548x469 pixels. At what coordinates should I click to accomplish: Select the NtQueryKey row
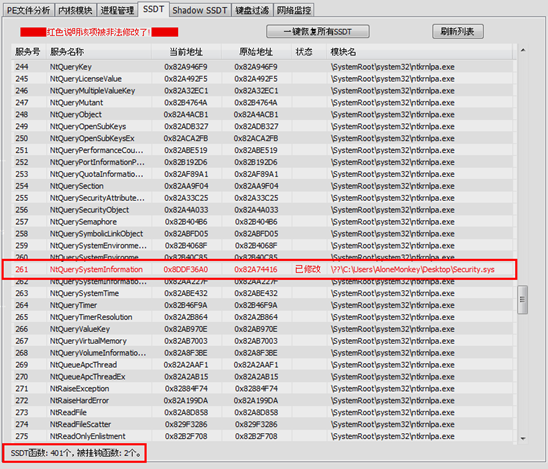262,67
